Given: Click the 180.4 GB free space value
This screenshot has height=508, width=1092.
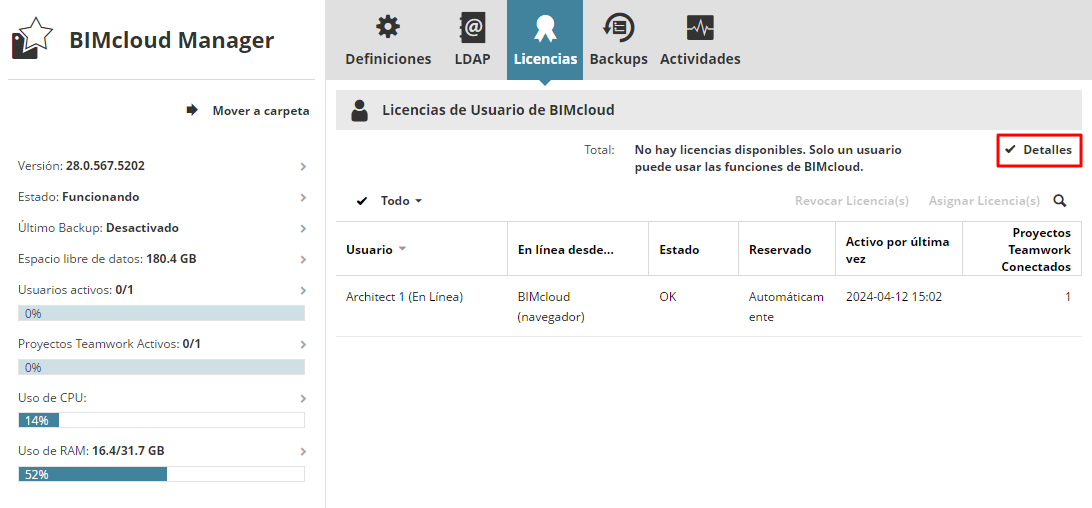Looking at the screenshot, I should point(171,259).
